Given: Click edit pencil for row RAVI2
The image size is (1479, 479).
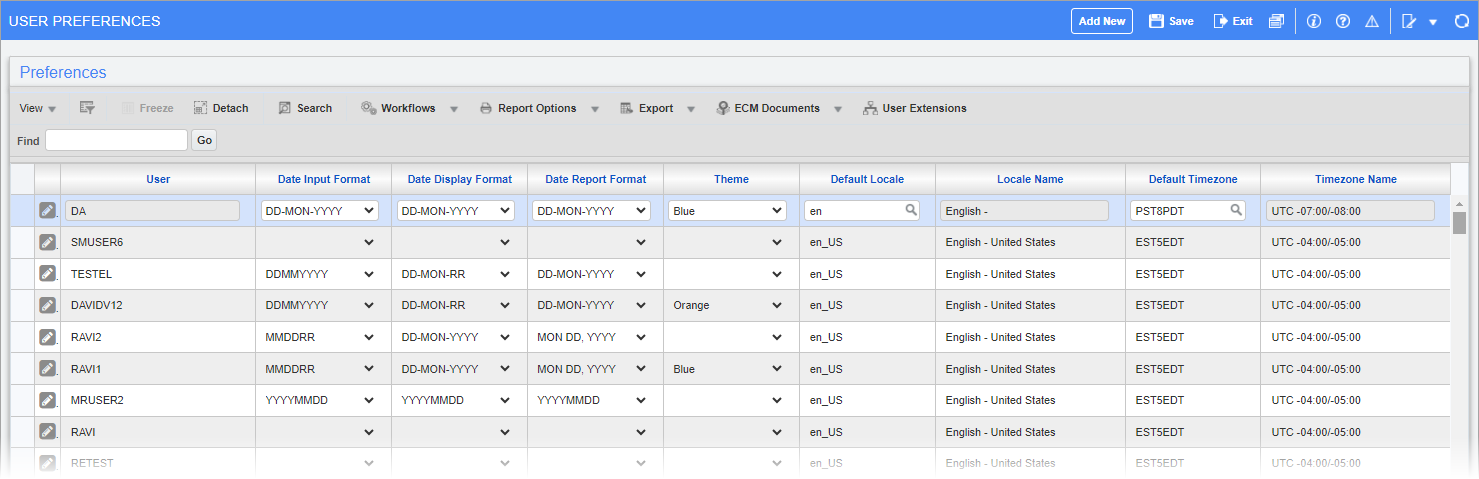Looking at the screenshot, I should point(47,337).
